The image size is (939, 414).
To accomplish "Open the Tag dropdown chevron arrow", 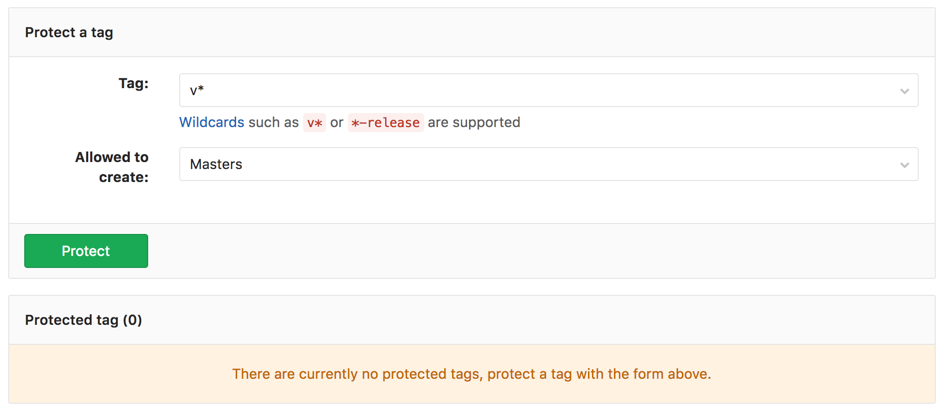I will click(x=904, y=91).
